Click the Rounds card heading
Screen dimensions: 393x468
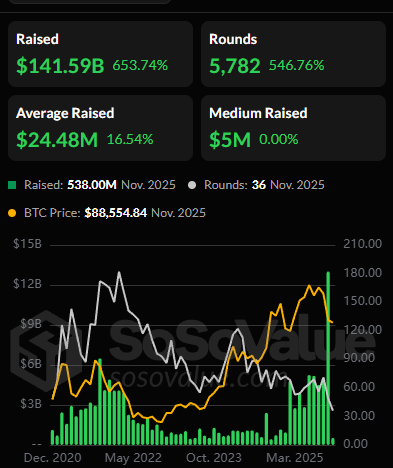(233, 39)
